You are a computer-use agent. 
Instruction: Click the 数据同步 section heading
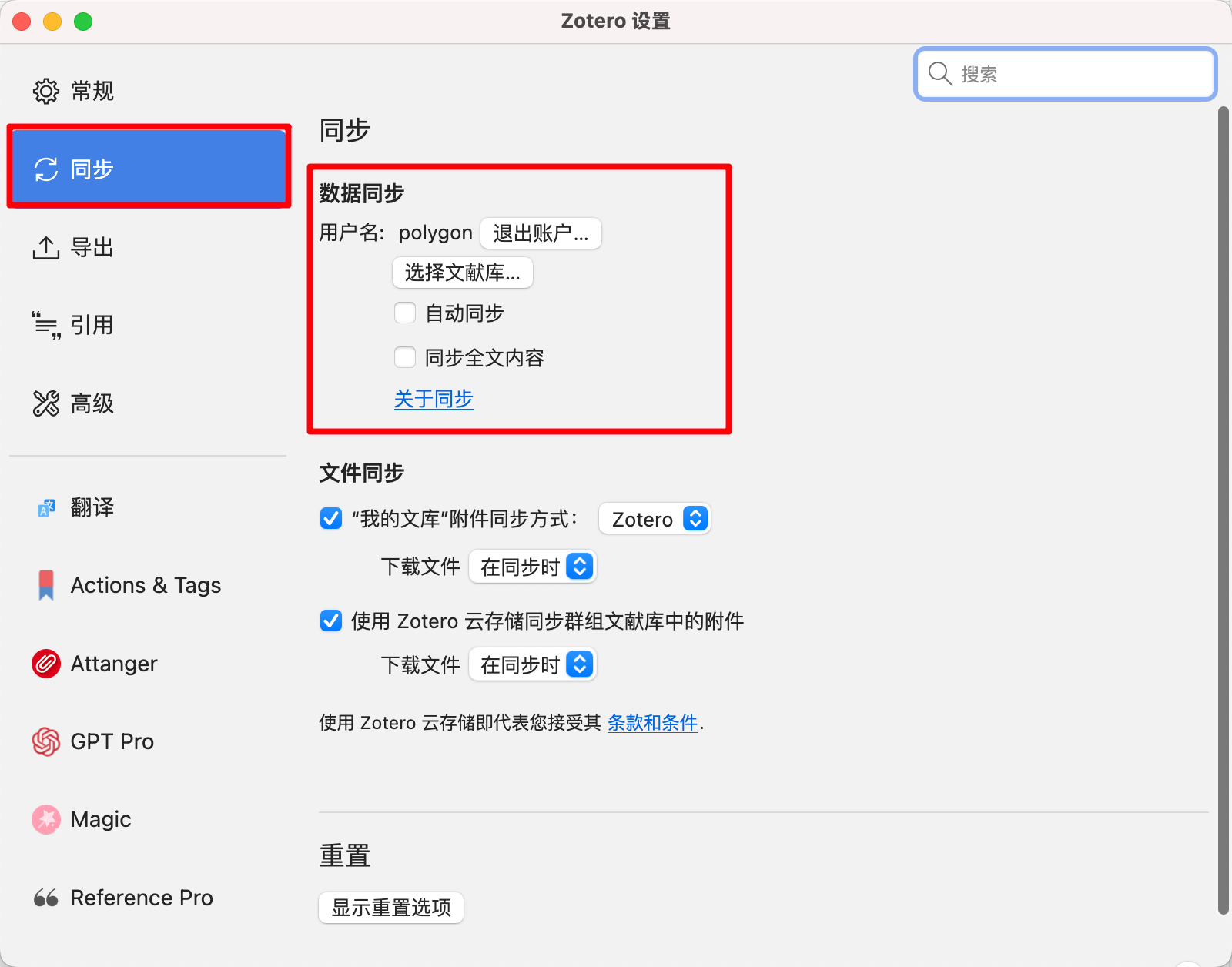tap(362, 193)
